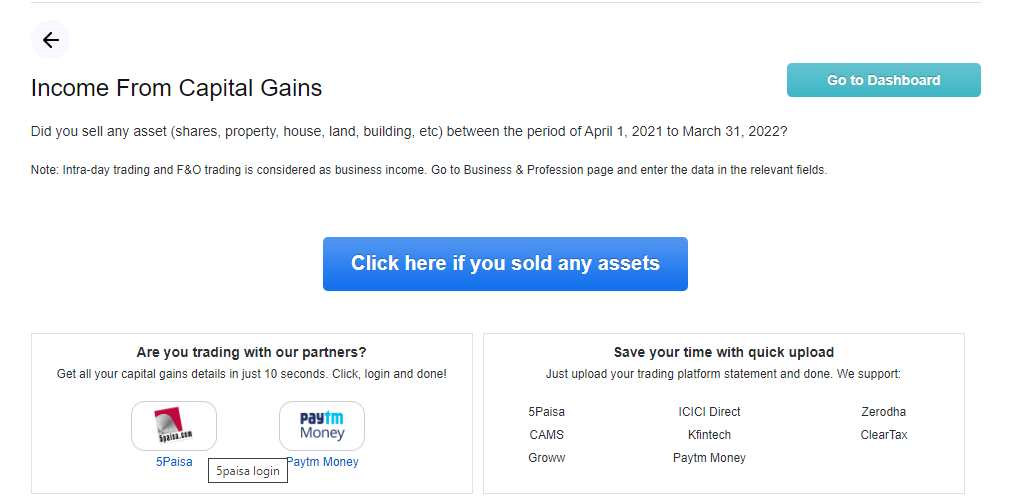Click the back arrow icon

coord(50,40)
